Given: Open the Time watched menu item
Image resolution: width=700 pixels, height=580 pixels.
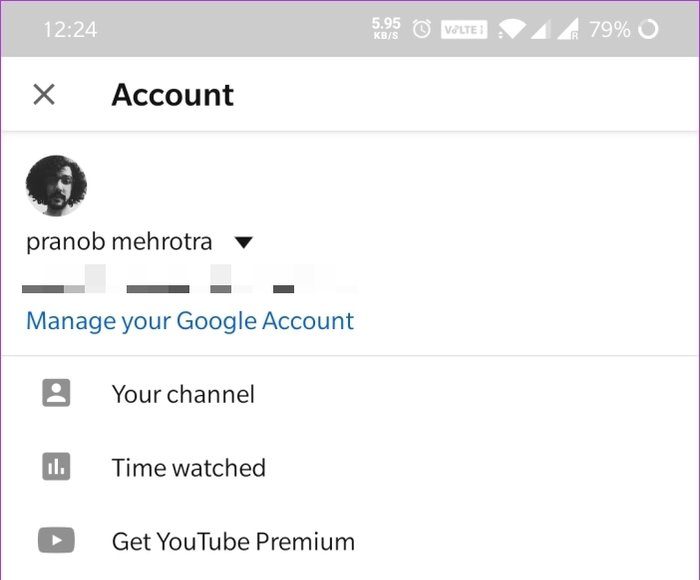Looking at the screenshot, I should [188, 468].
